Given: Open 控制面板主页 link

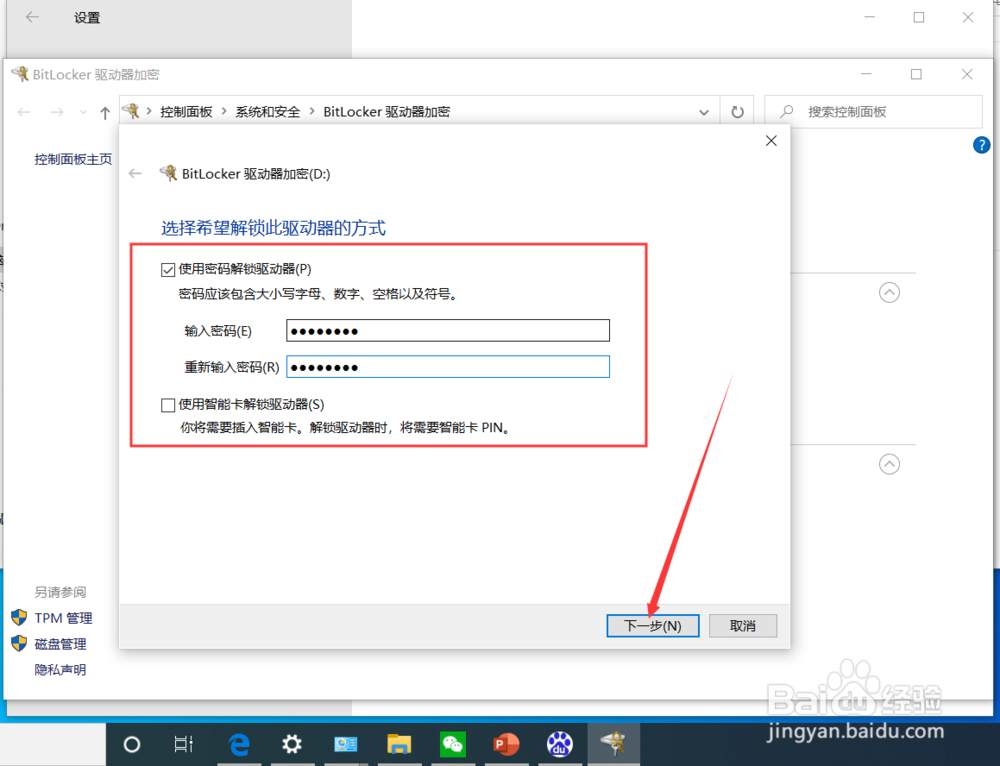Looking at the screenshot, I should point(73,159).
